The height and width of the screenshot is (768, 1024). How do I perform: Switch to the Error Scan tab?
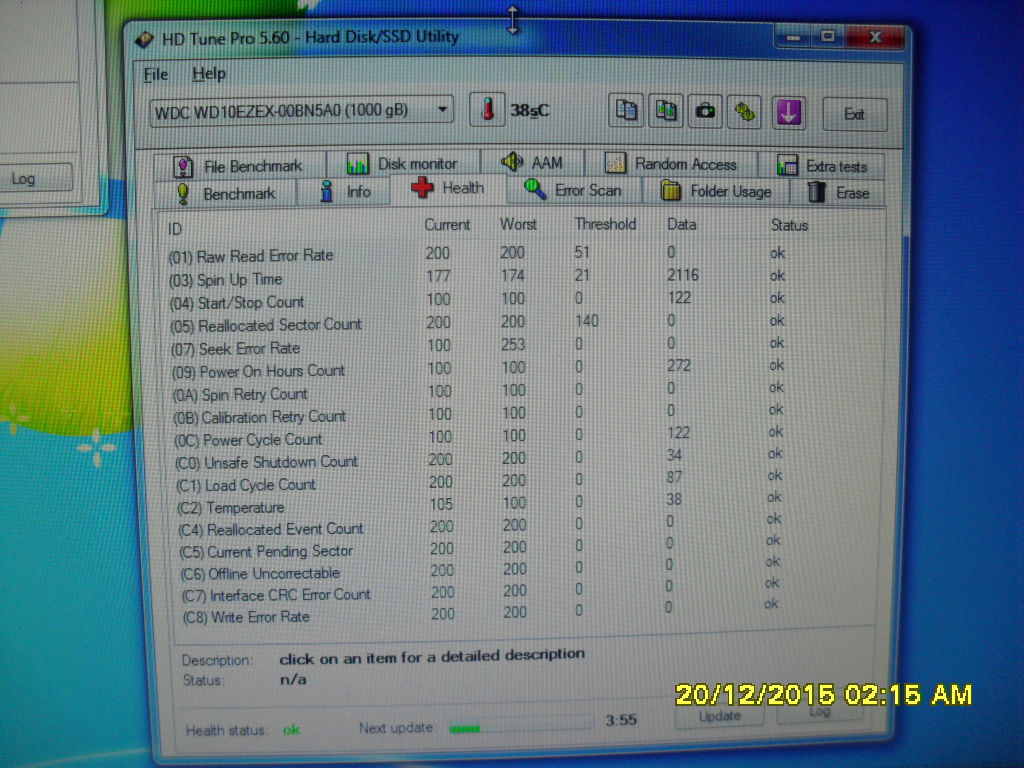tap(573, 190)
